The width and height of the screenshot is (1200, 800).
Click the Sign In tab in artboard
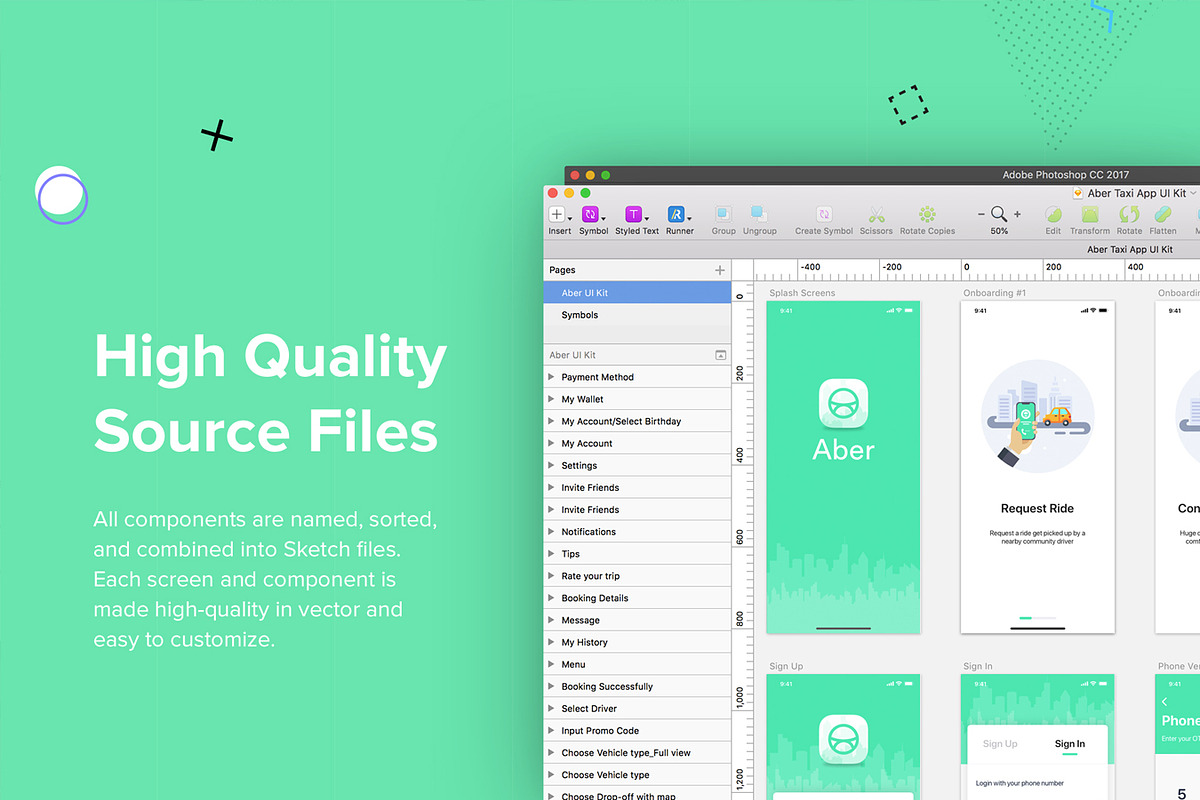[1069, 744]
